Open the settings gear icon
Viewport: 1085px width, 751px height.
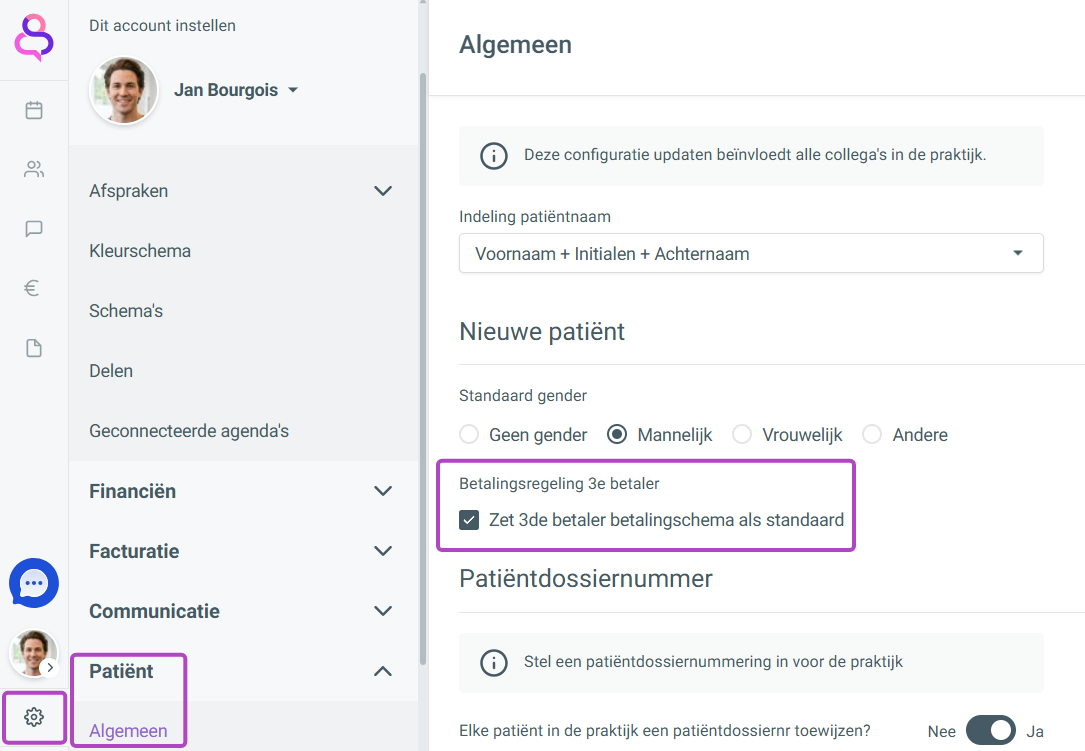click(x=34, y=717)
